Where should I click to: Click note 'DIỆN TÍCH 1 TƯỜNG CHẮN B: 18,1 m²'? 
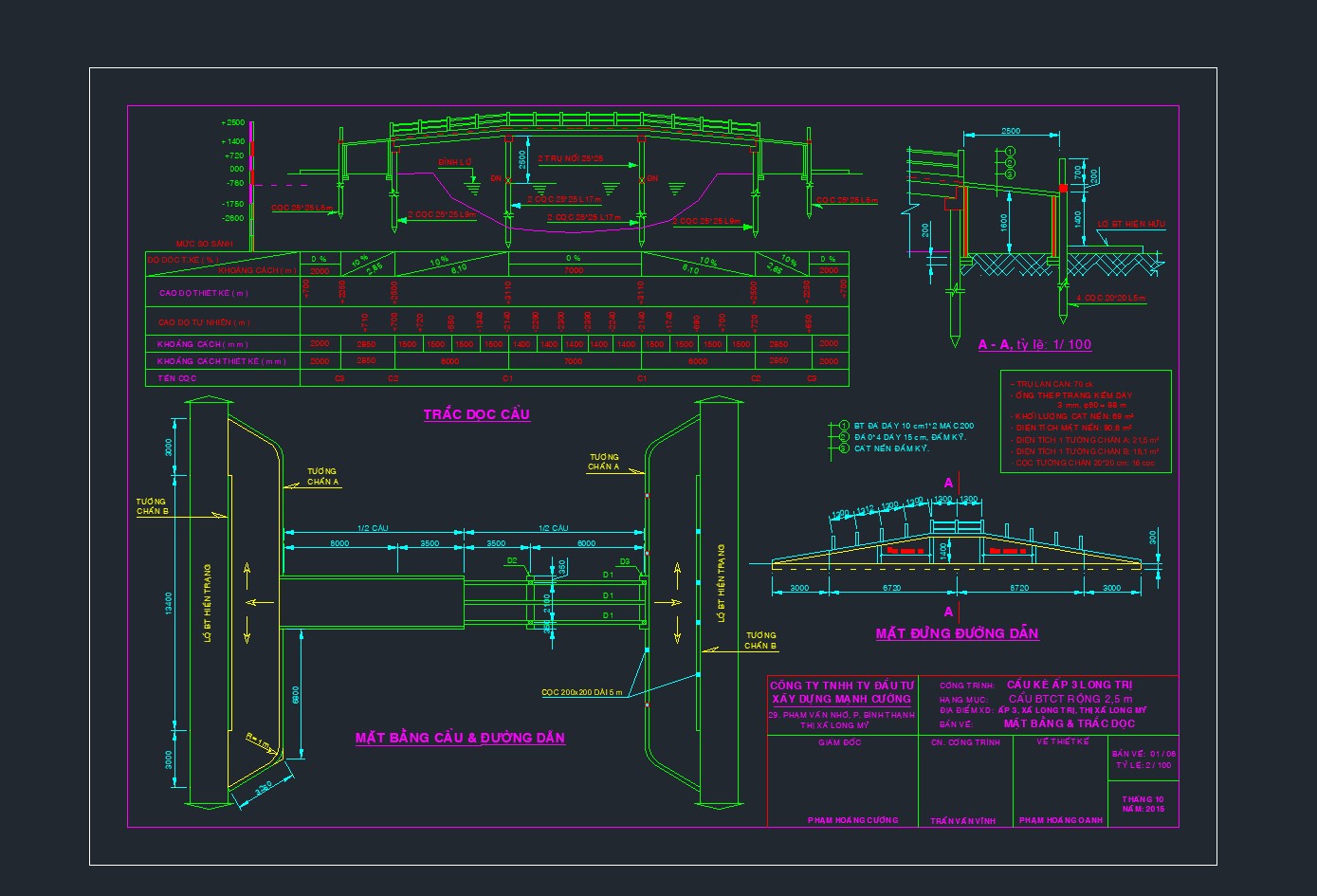pos(1085,451)
